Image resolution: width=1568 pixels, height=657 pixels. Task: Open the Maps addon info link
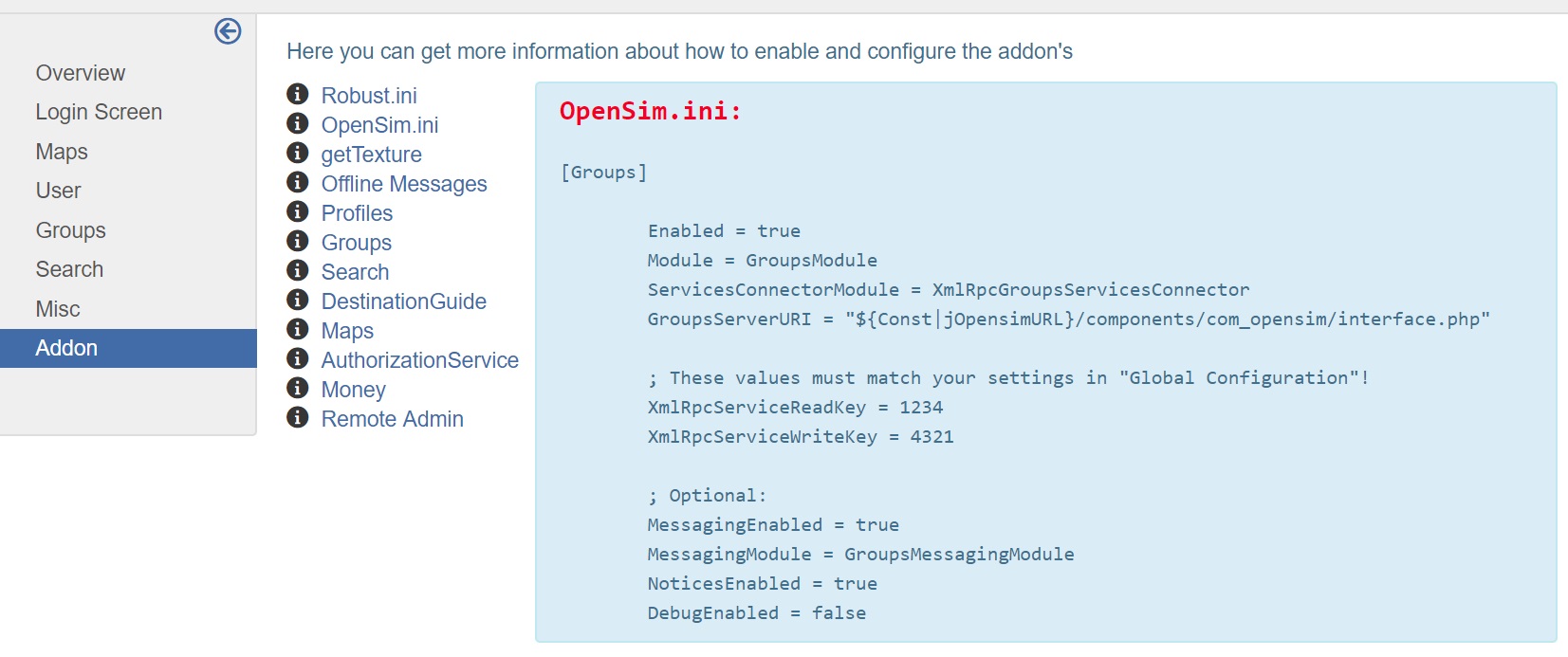point(347,331)
